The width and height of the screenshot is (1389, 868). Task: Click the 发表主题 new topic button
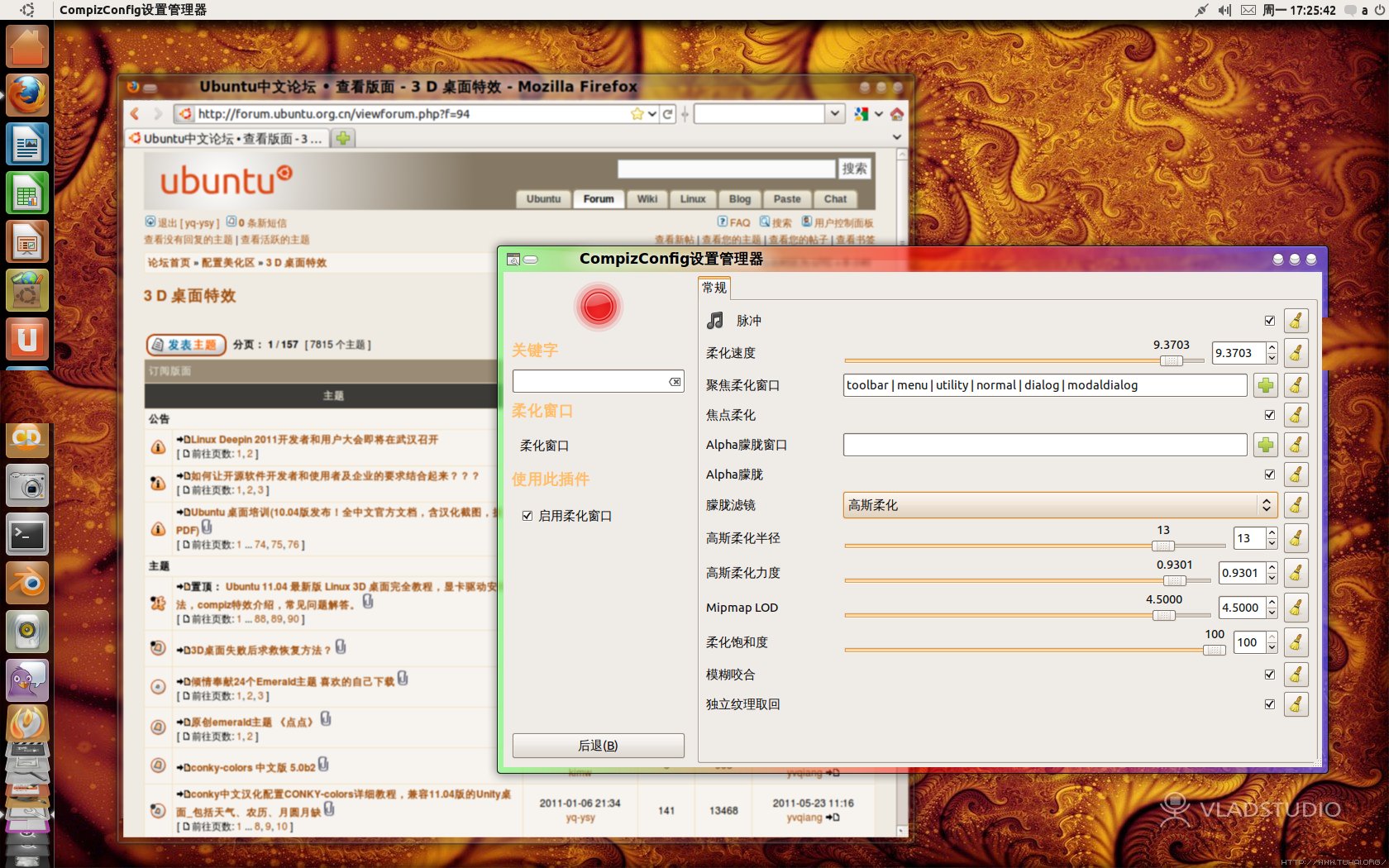tap(186, 345)
